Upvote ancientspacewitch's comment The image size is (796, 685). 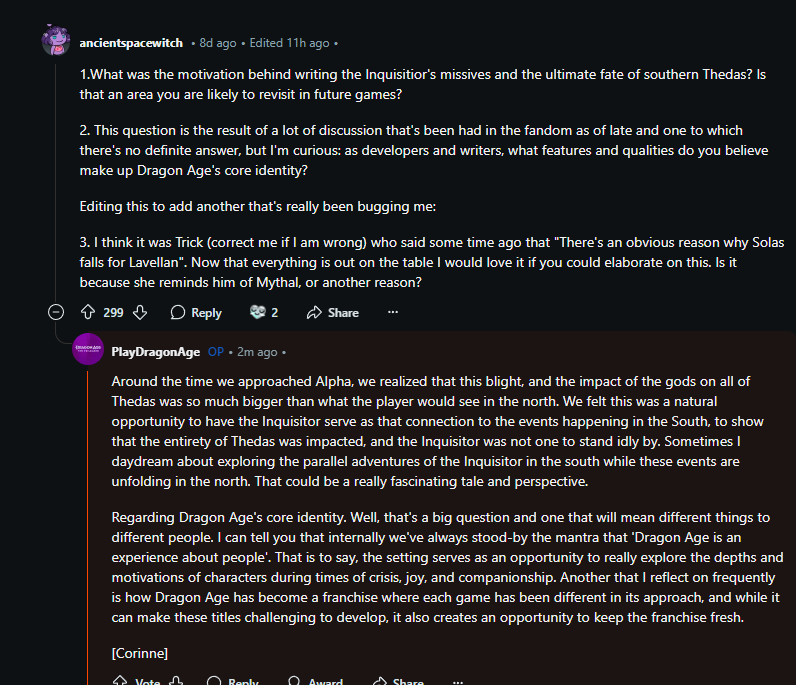coord(87,312)
